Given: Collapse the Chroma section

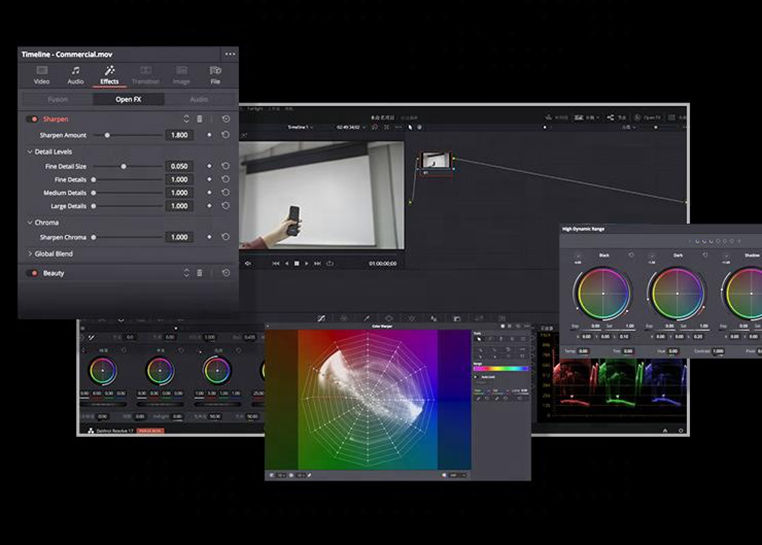Looking at the screenshot, I should pos(29,222).
